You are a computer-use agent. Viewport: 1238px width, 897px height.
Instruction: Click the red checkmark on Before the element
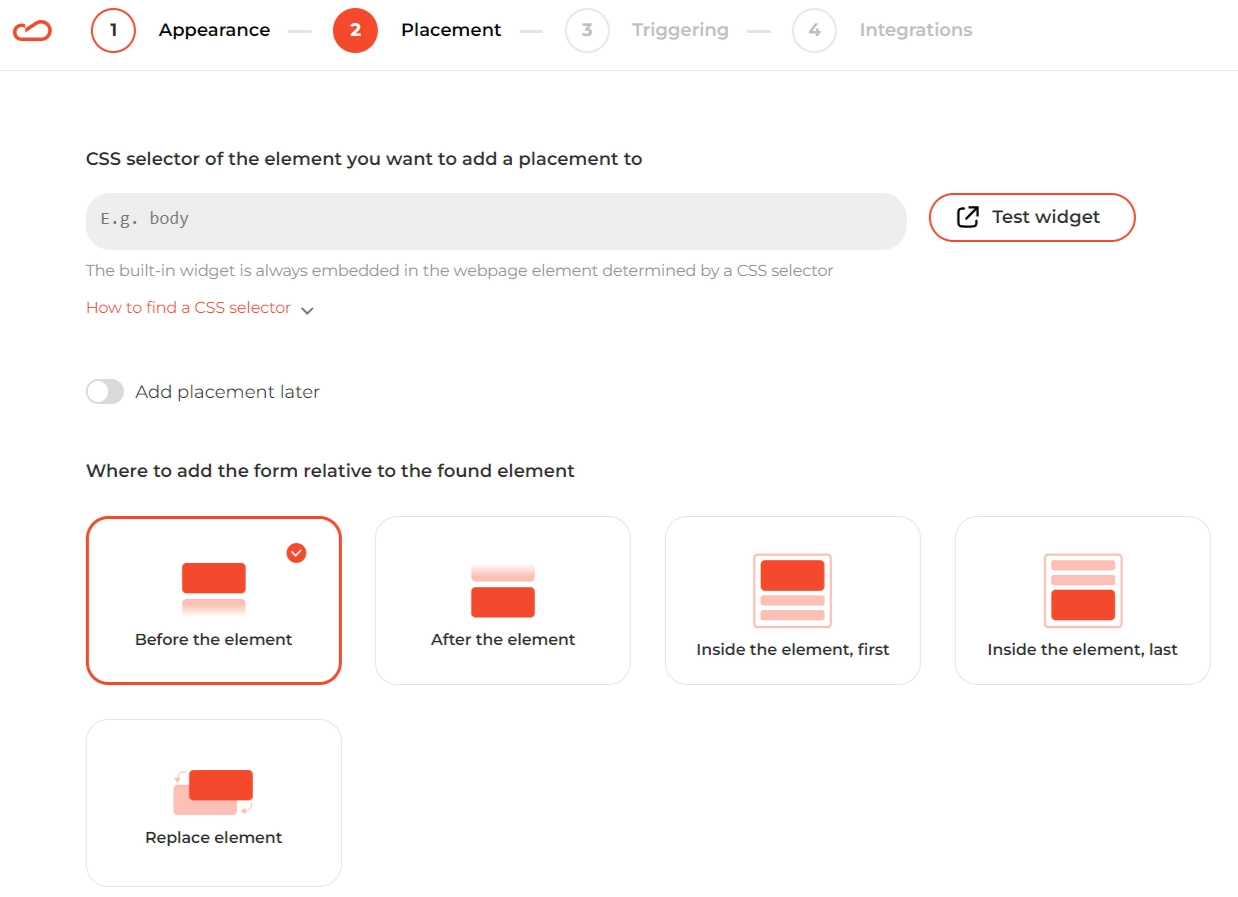[x=296, y=553]
